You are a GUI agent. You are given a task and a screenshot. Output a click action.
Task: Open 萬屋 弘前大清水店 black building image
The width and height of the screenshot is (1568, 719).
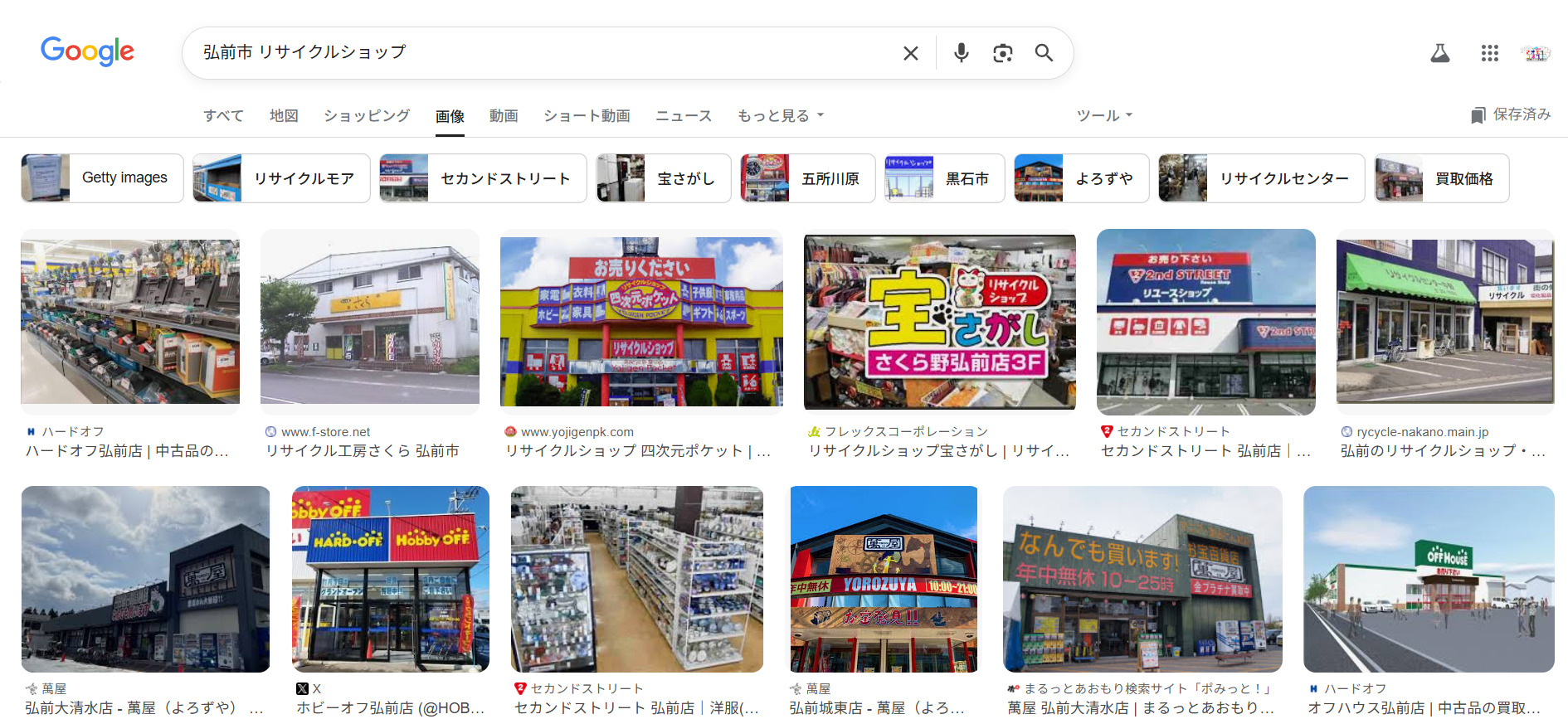click(x=145, y=579)
